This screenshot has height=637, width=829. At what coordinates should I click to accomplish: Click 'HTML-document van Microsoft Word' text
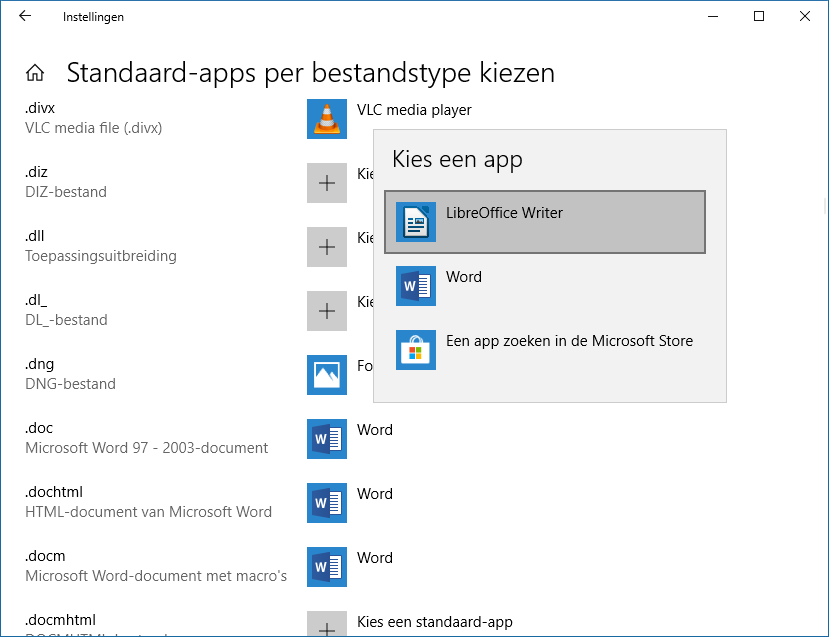point(149,512)
